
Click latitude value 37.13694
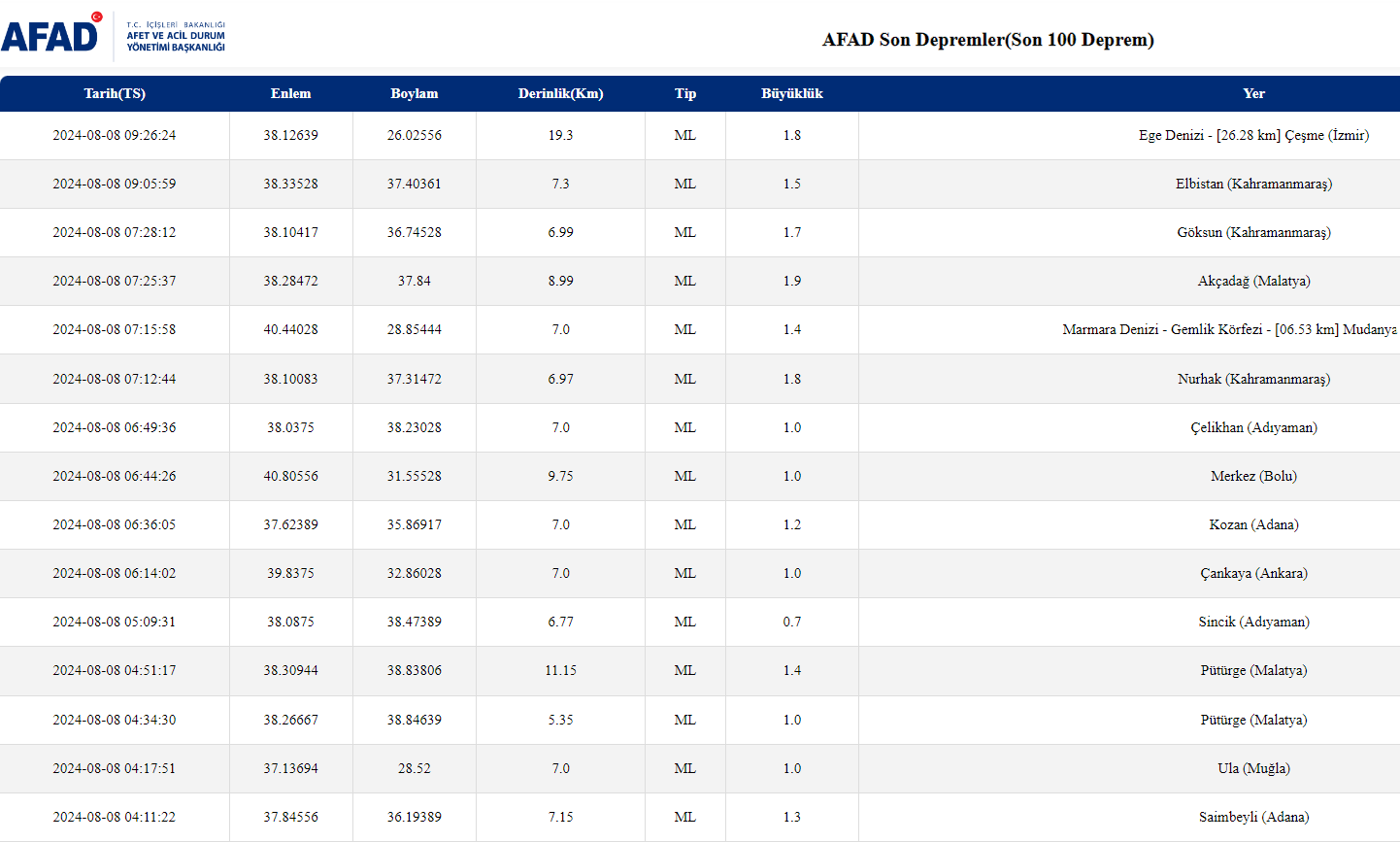pyautogui.click(x=291, y=769)
